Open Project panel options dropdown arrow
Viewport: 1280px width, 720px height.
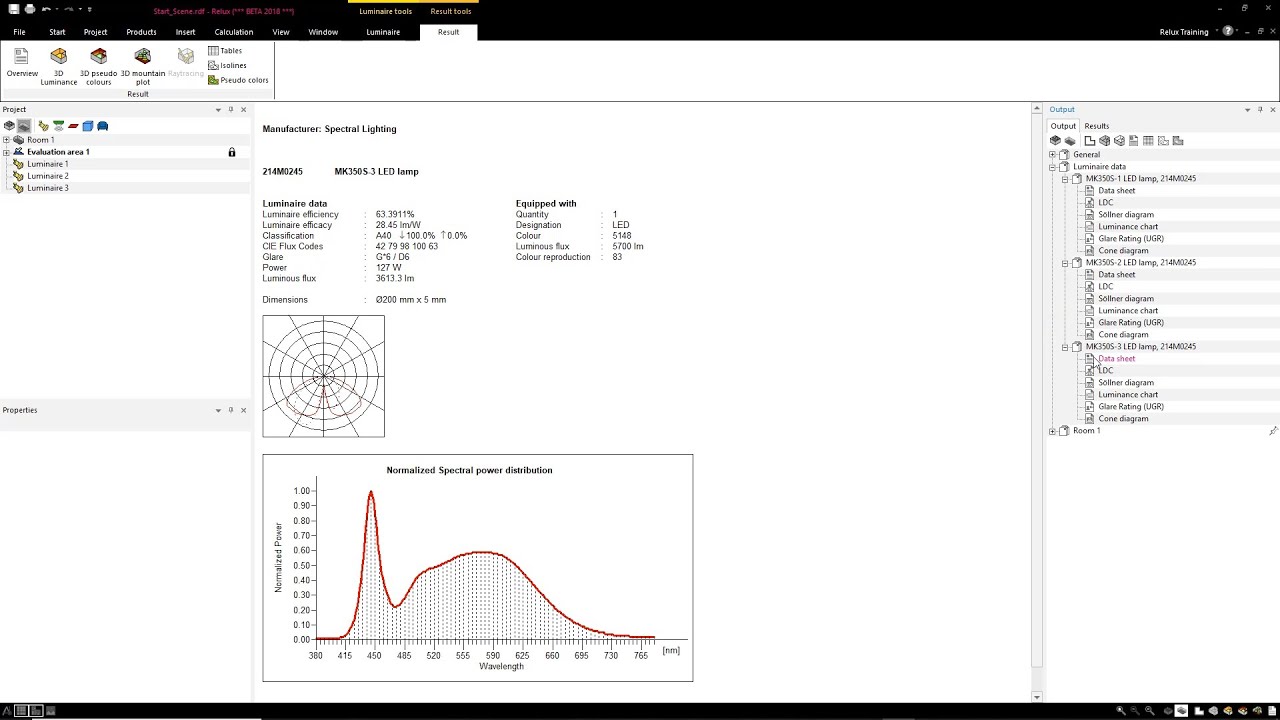click(218, 109)
